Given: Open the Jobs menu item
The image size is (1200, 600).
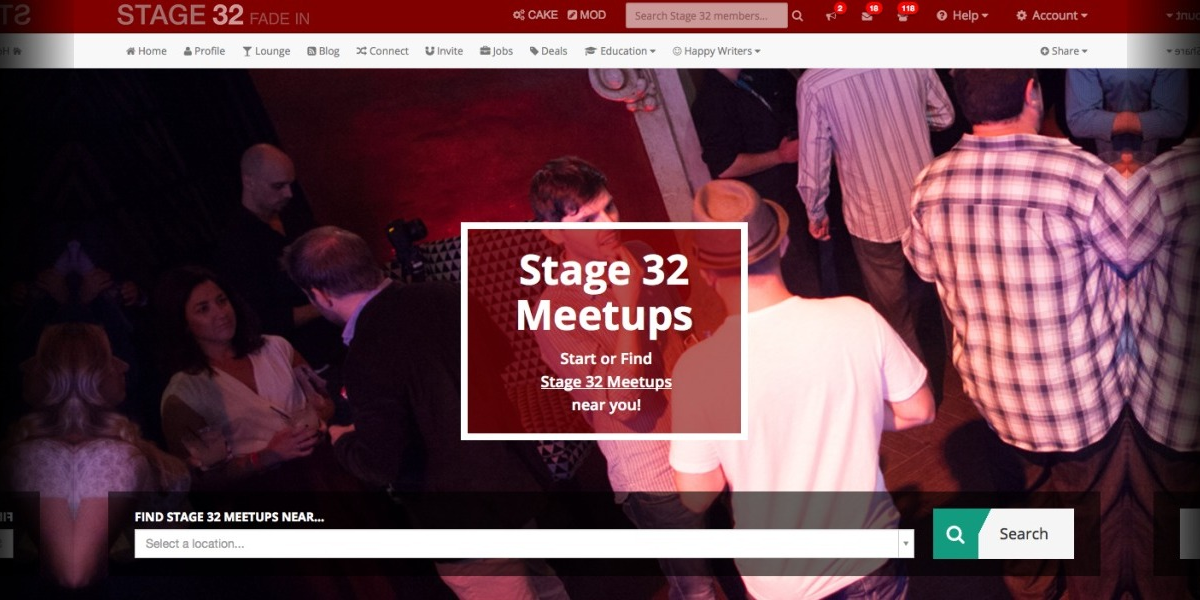Looking at the screenshot, I should pos(496,51).
